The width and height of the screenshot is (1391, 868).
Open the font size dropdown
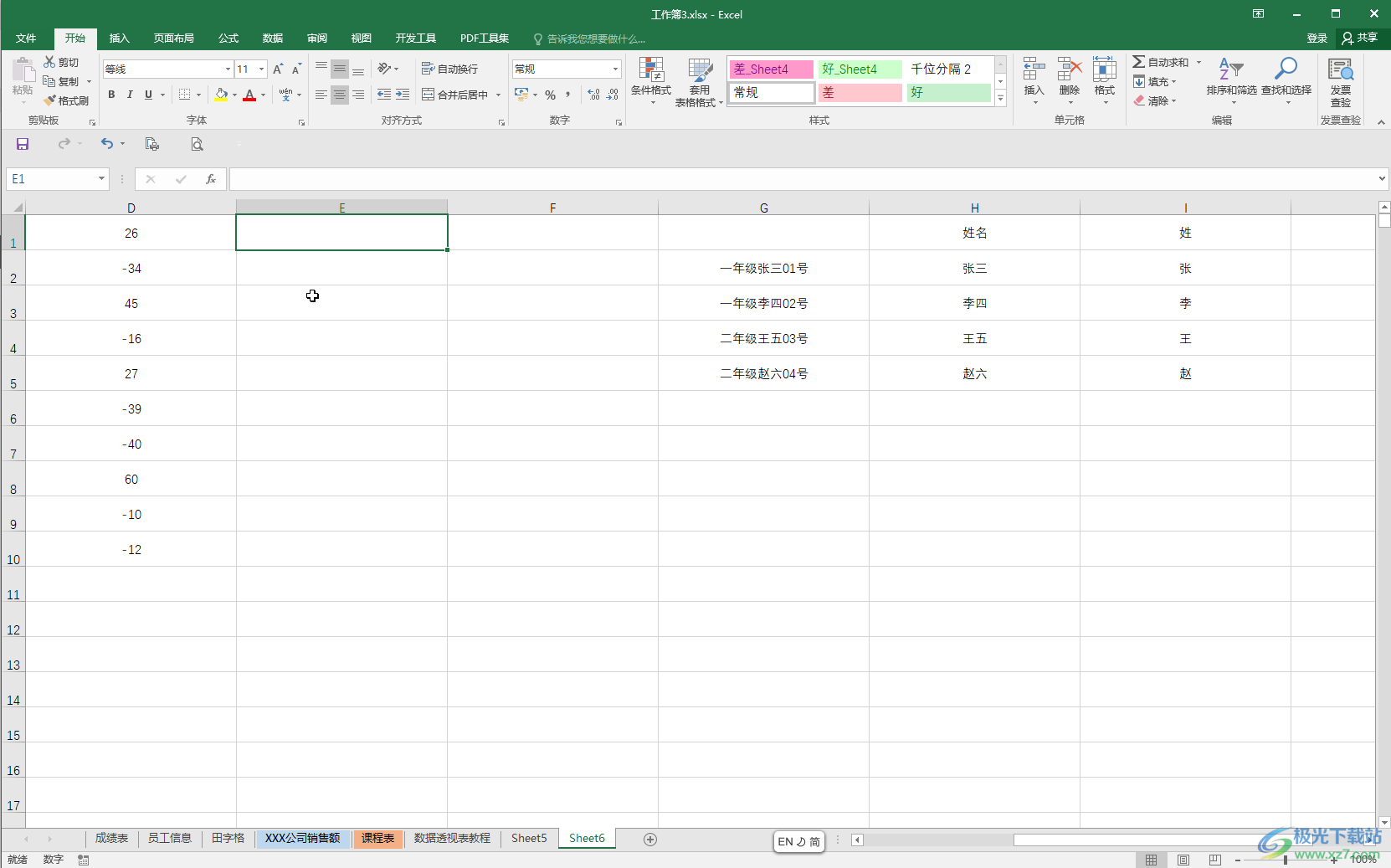pyautogui.click(x=262, y=69)
